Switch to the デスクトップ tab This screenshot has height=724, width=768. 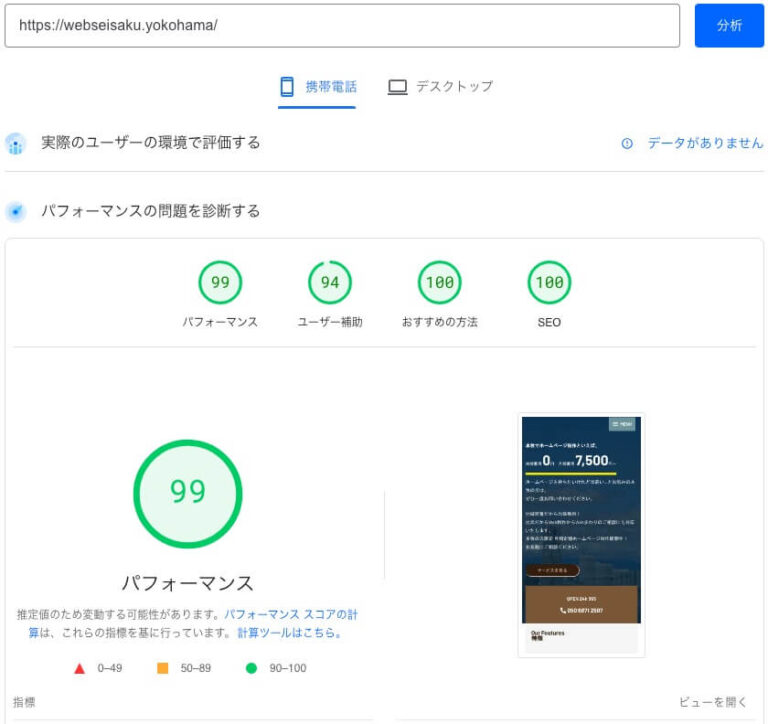pos(440,87)
